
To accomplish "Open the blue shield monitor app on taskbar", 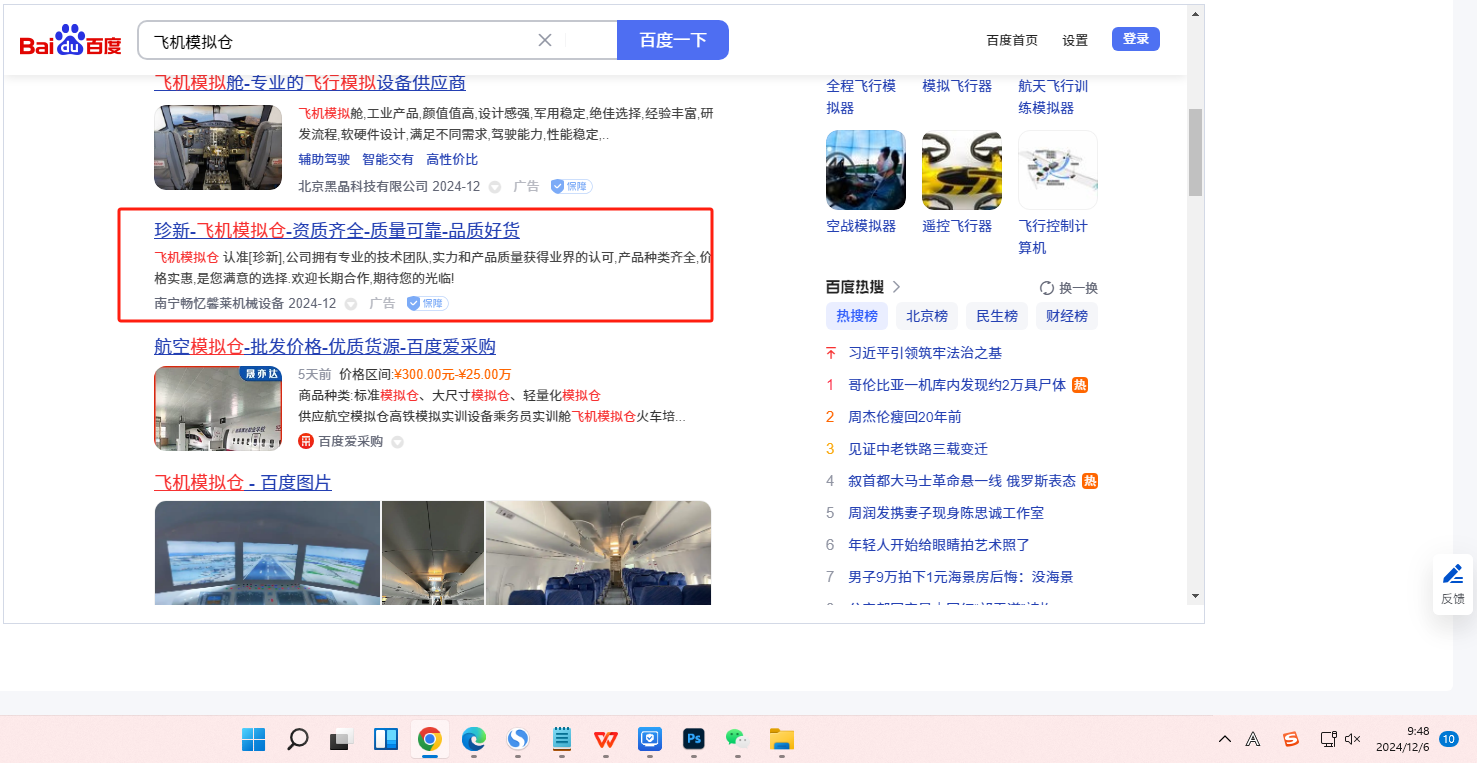I will coord(650,740).
